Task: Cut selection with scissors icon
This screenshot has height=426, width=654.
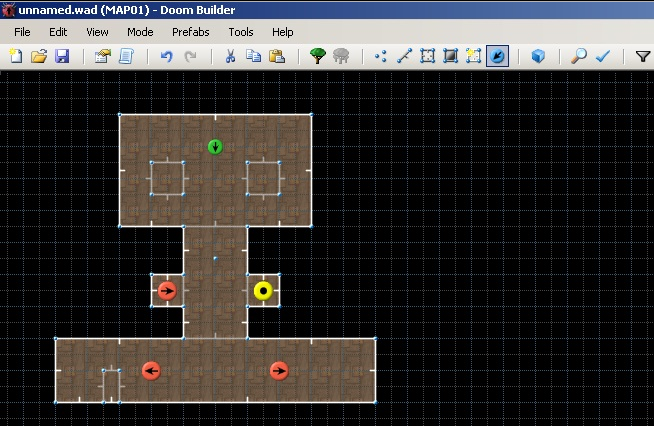Action: coord(230,55)
